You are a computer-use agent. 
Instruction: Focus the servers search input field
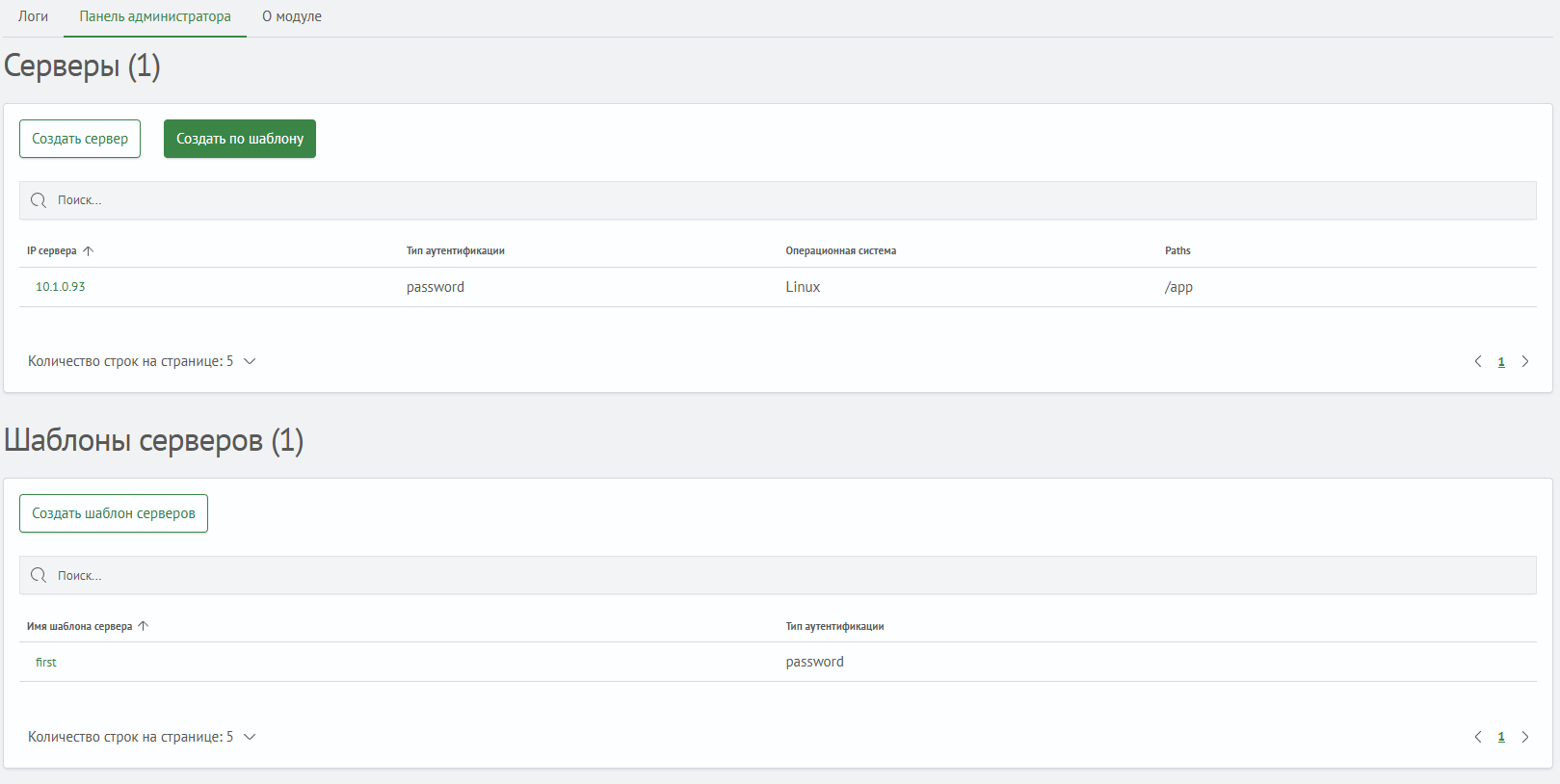[x=771, y=200]
